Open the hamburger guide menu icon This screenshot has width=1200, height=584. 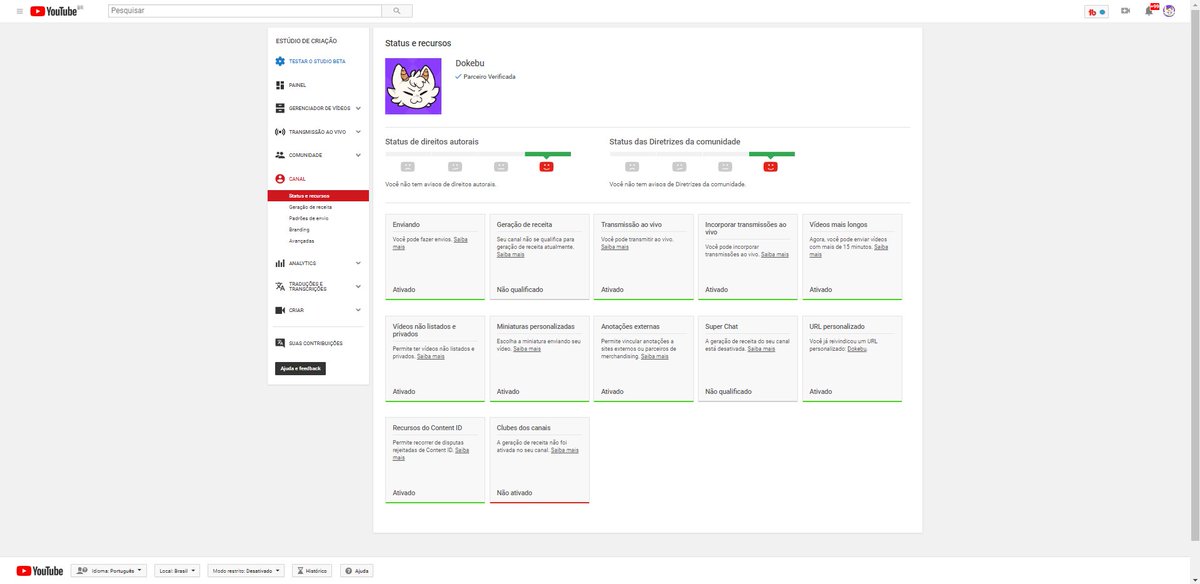(19, 11)
